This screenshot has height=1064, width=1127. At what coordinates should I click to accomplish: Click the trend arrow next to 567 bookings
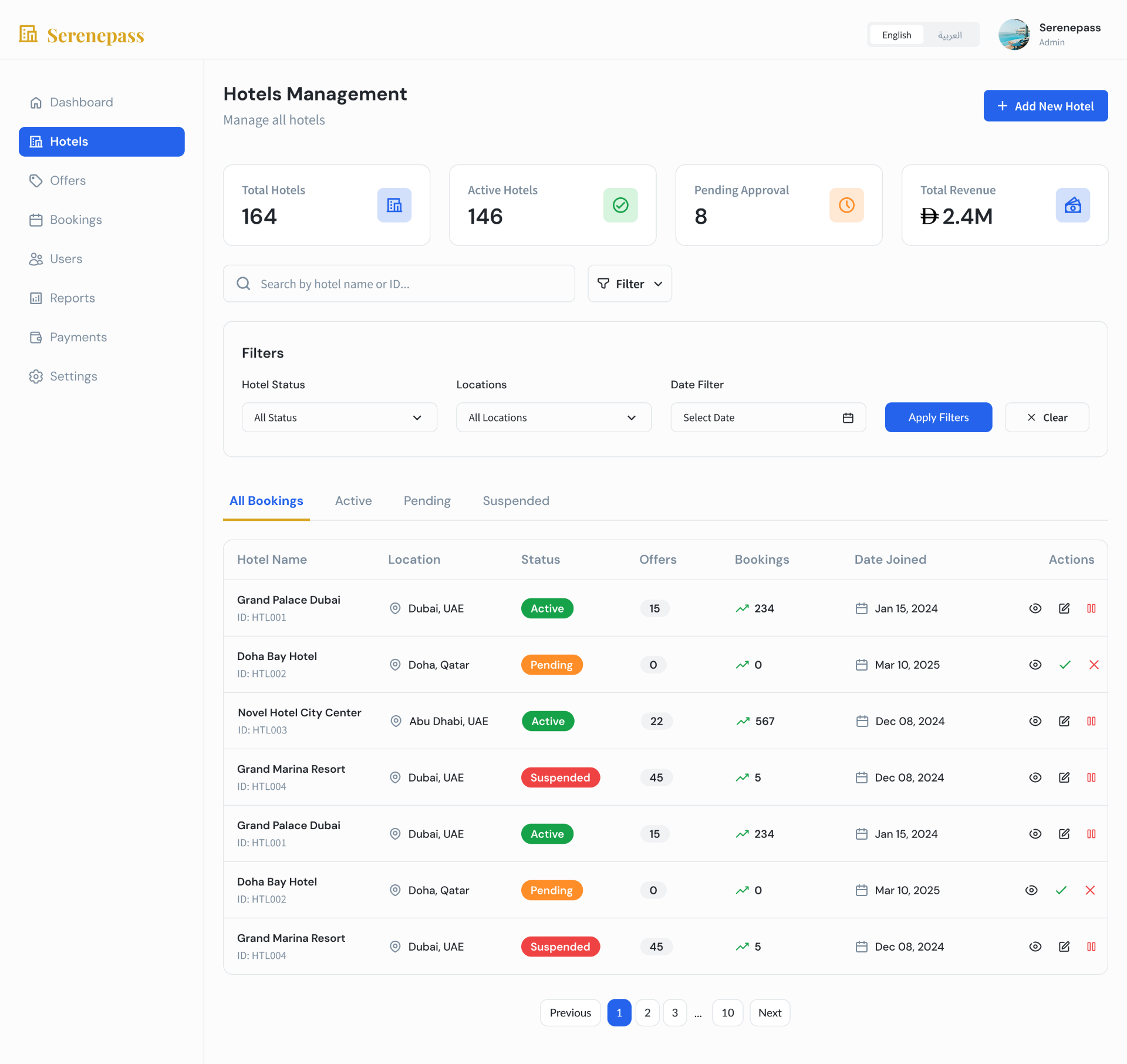(x=743, y=721)
